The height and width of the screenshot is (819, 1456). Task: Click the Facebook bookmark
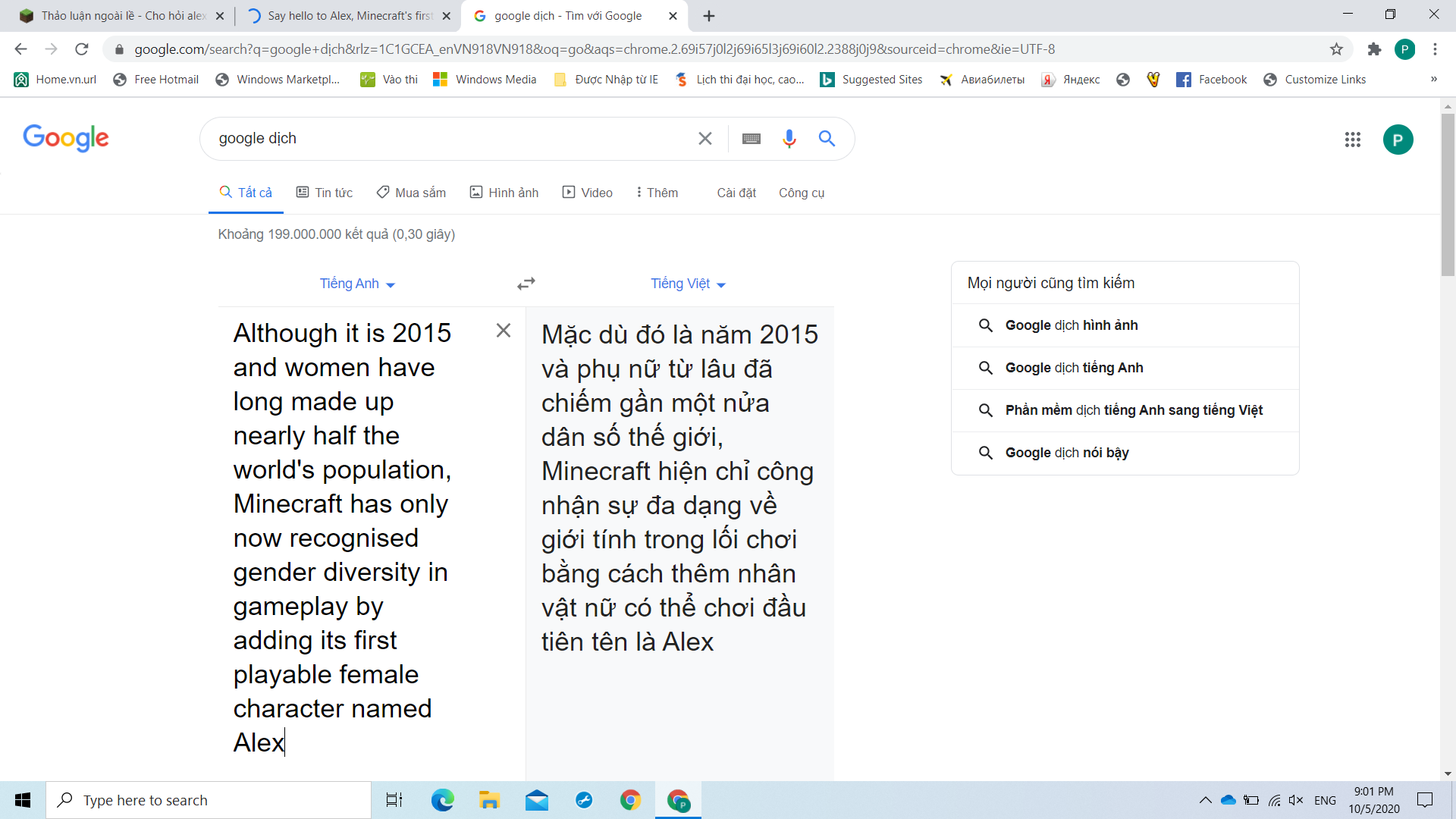[1211, 80]
